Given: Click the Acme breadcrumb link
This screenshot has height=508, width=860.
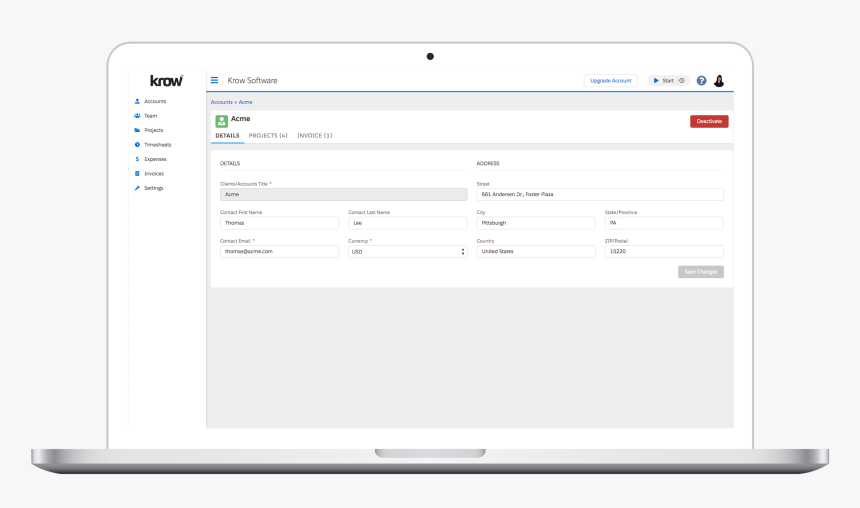Looking at the screenshot, I should [x=245, y=102].
